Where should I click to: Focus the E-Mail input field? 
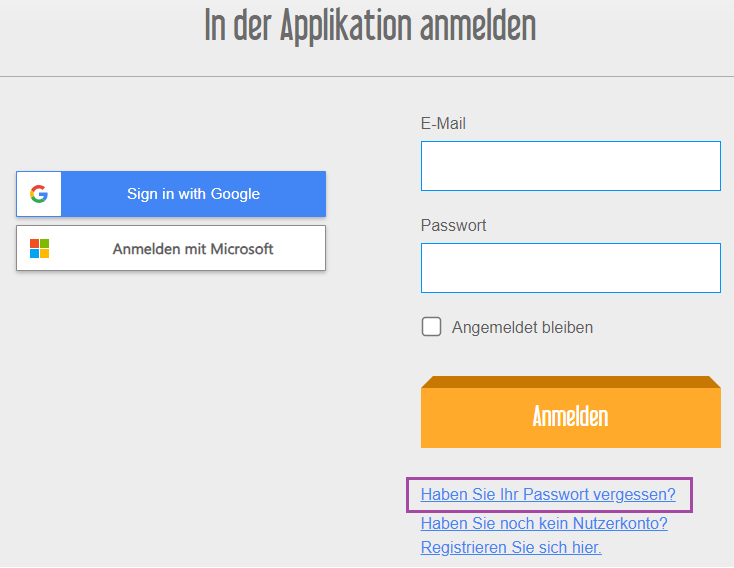(571, 166)
